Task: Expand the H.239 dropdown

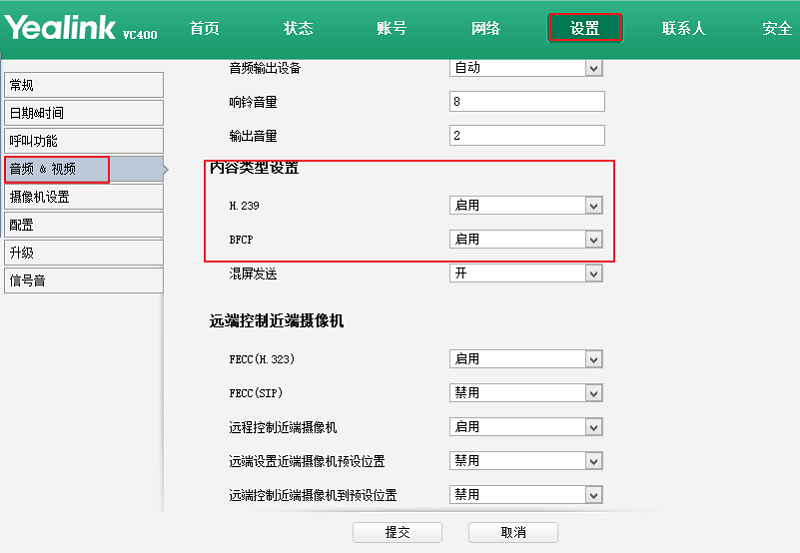Action: click(526, 206)
